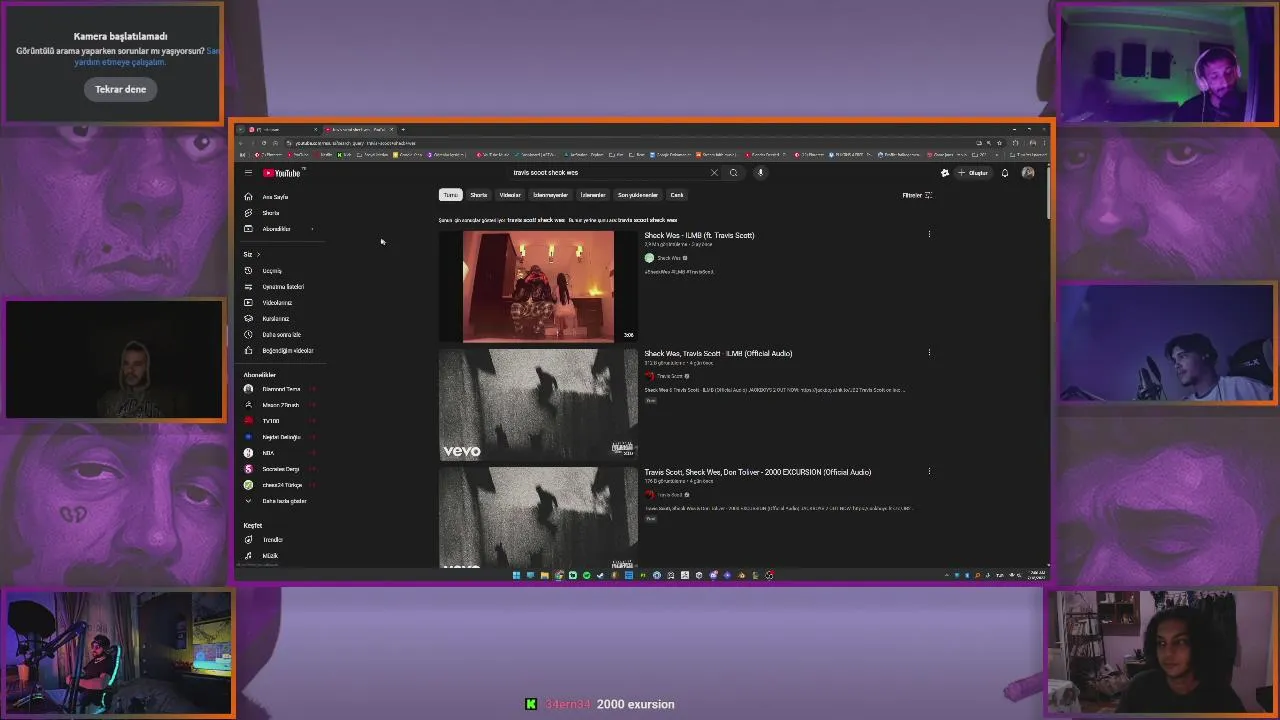This screenshot has width=1280, height=720.
Task: Select the Canlı filter chip
Action: 677,195
